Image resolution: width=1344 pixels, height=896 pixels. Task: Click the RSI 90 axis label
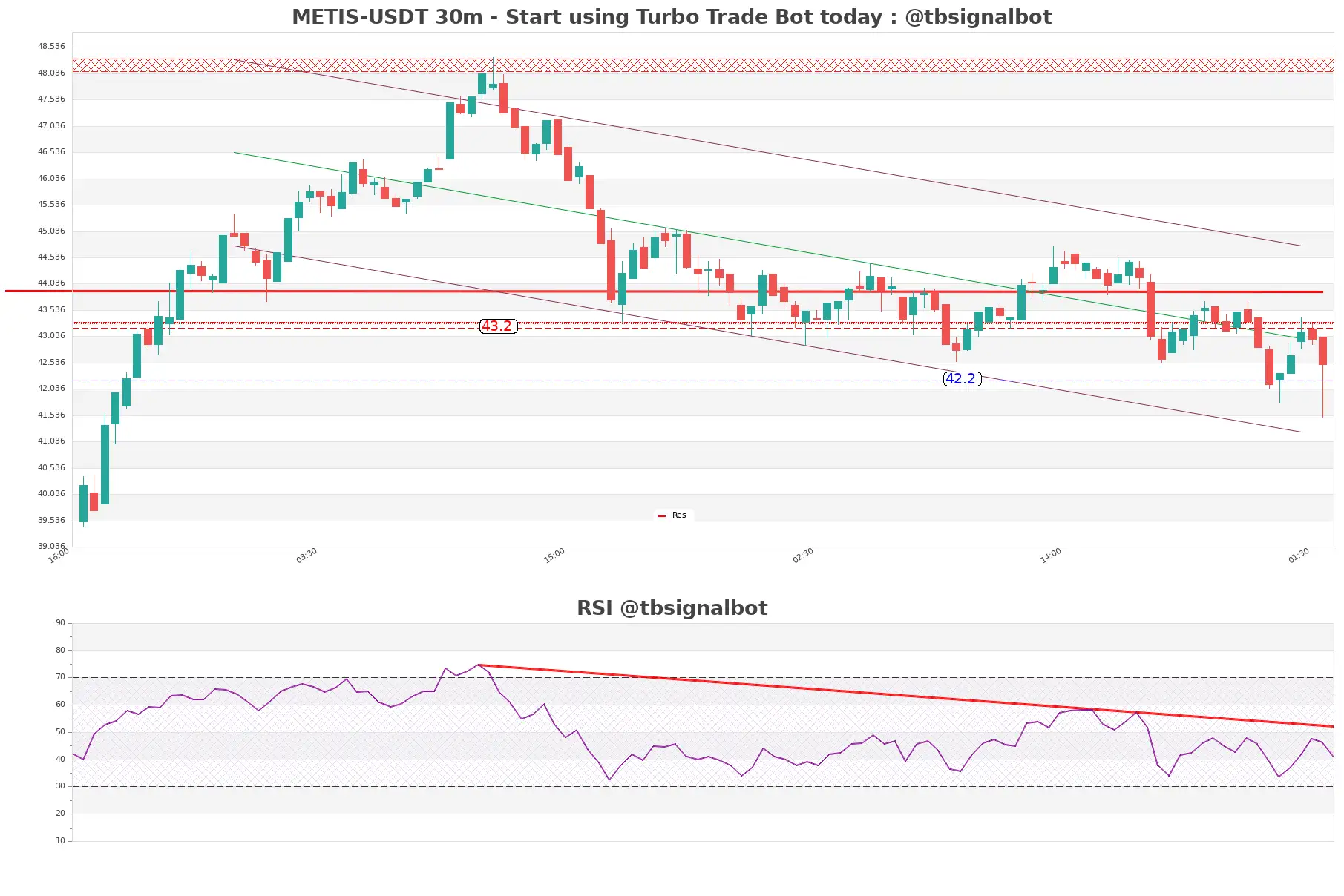coord(60,623)
